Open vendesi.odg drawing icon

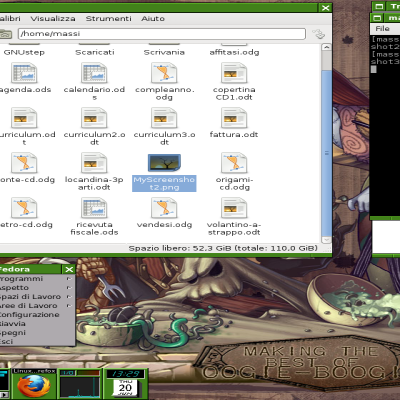[x=164, y=208]
